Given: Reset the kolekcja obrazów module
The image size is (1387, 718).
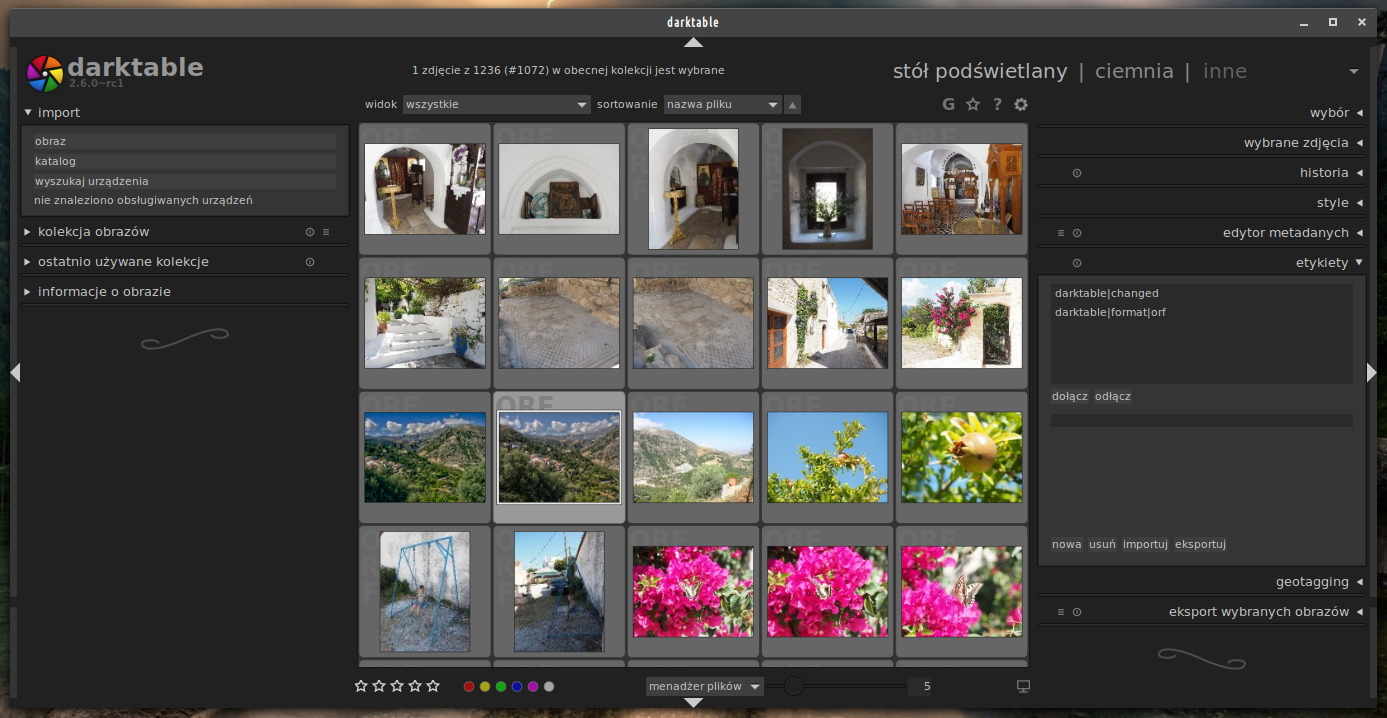Looking at the screenshot, I should point(310,232).
